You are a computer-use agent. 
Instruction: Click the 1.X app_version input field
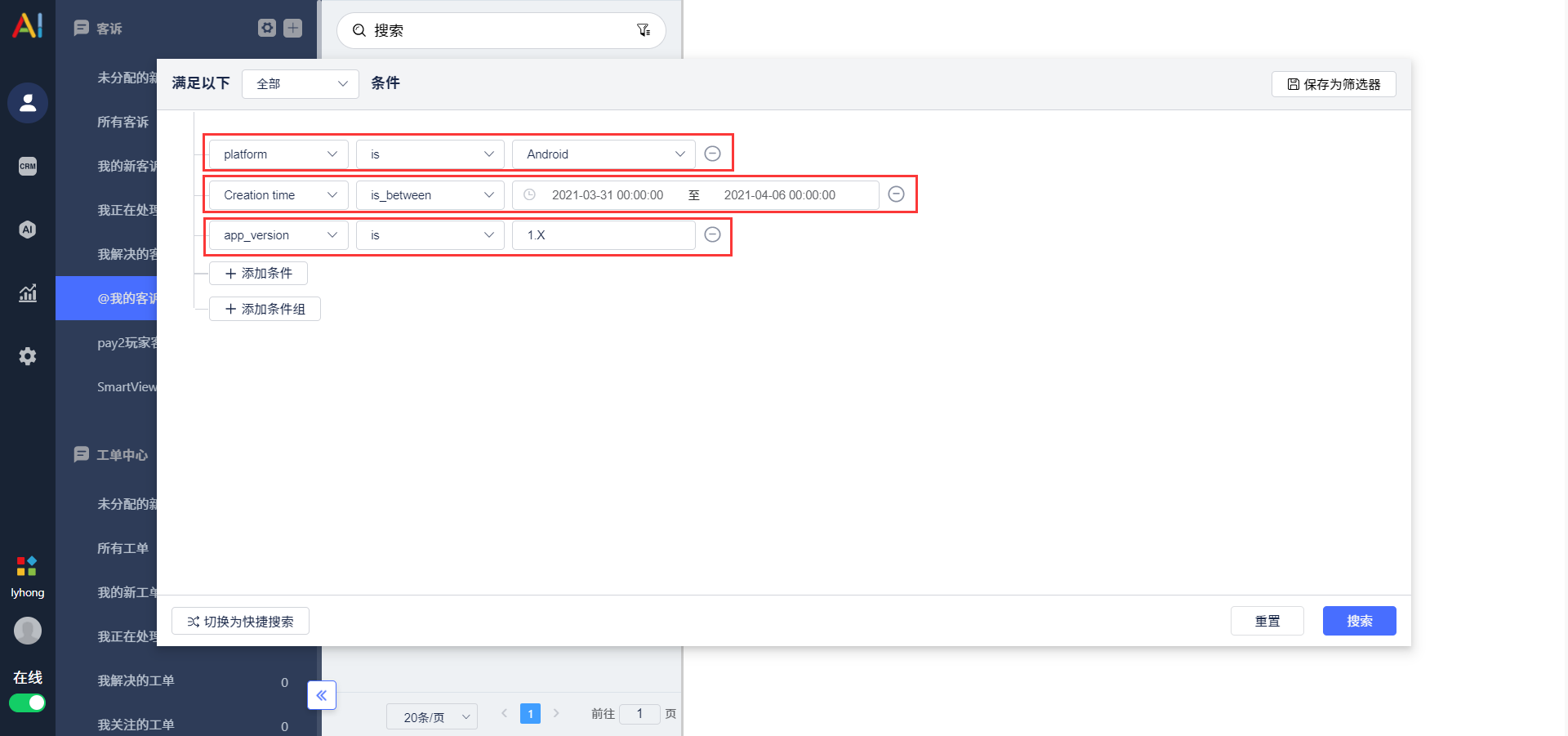click(x=604, y=234)
